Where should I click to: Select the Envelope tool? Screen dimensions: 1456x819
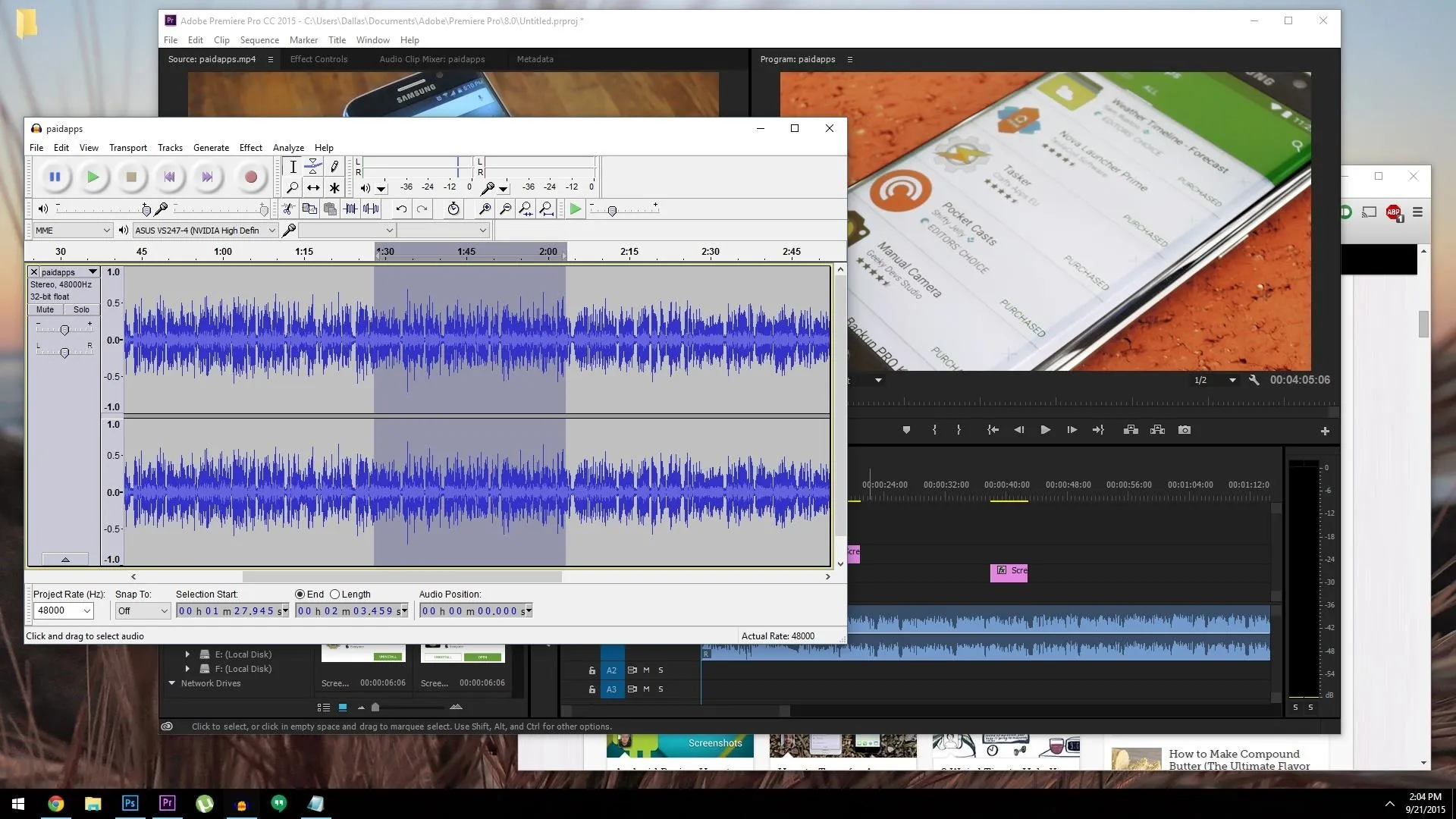click(x=313, y=167)
